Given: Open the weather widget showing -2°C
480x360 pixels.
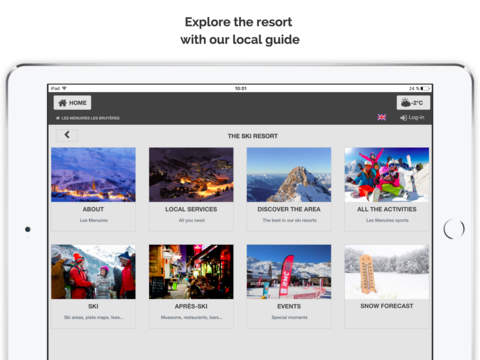Looking at the screenshot, I should tap(413, 103).
